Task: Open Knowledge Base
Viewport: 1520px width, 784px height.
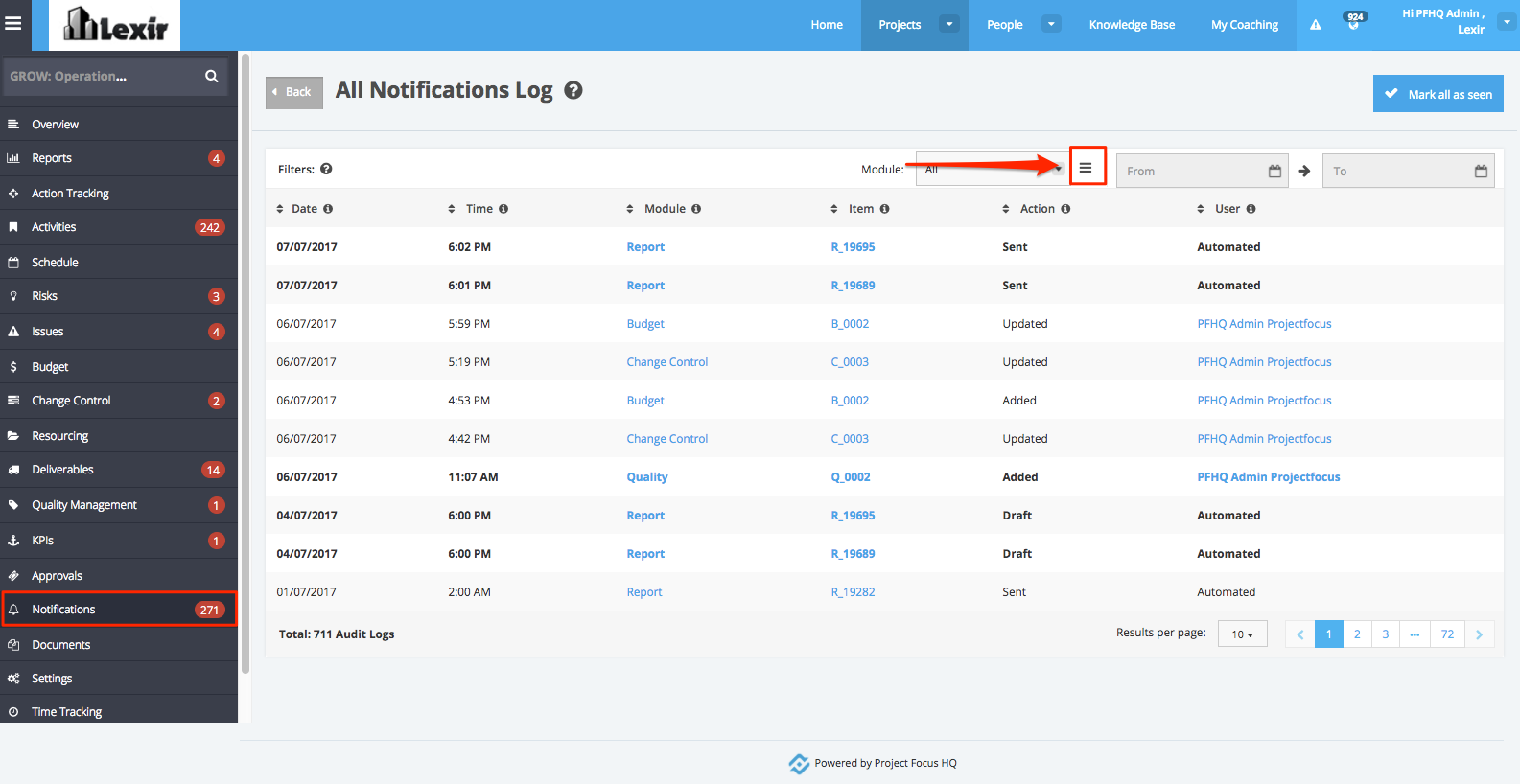Action: (1132, 25)
